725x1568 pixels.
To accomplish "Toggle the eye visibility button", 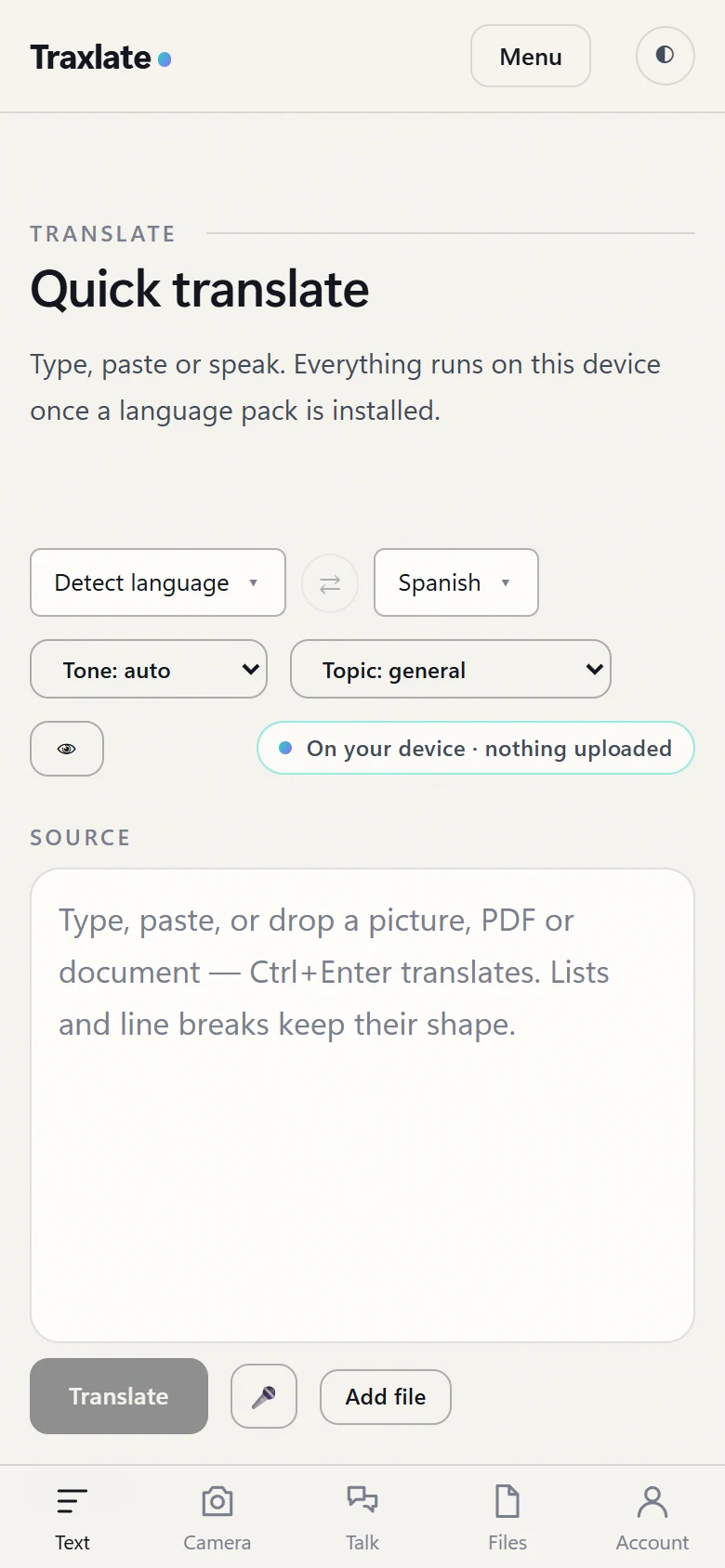I will [67, 749].
